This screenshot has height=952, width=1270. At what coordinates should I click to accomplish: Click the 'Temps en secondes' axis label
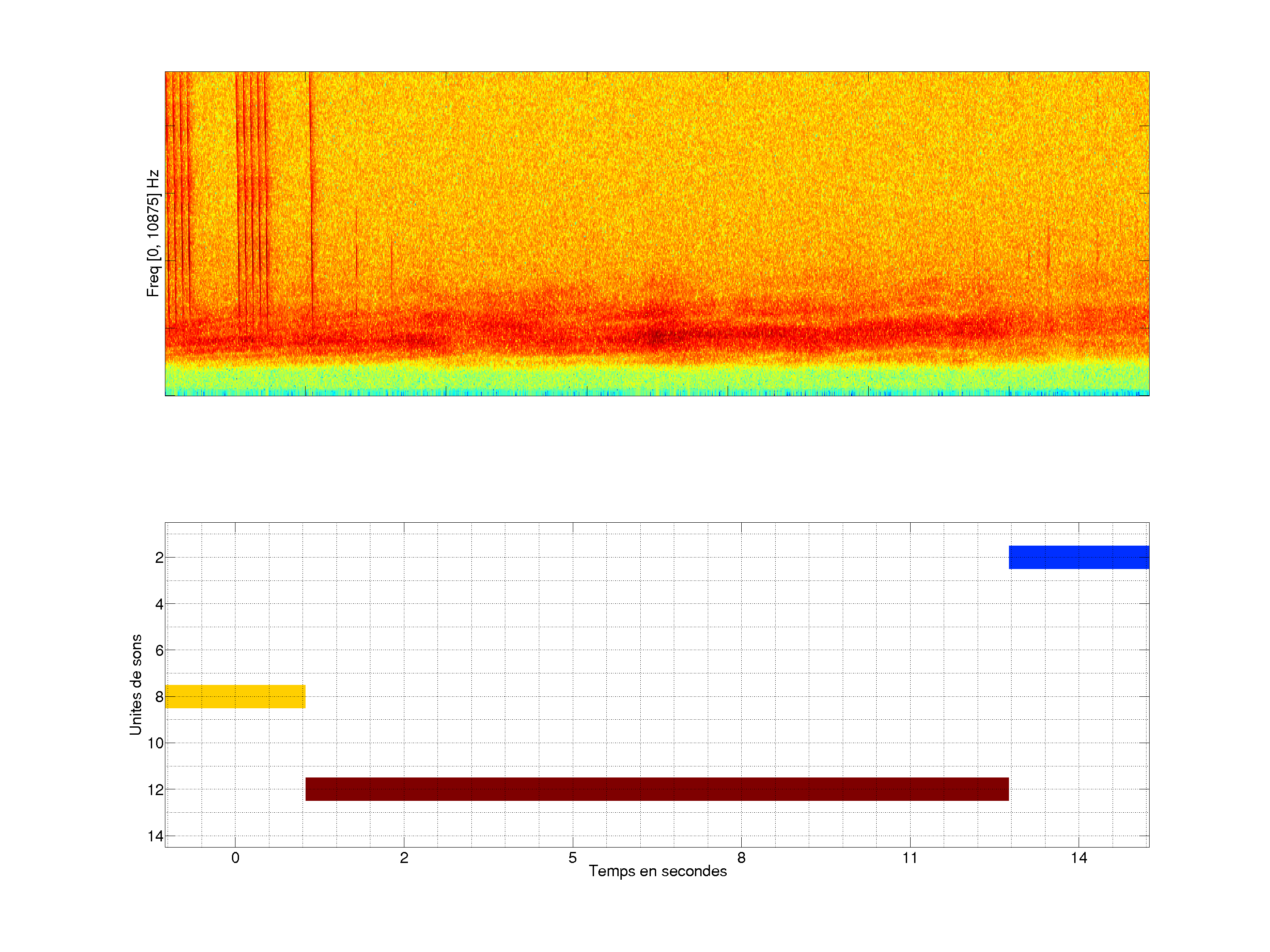[657, 871]
